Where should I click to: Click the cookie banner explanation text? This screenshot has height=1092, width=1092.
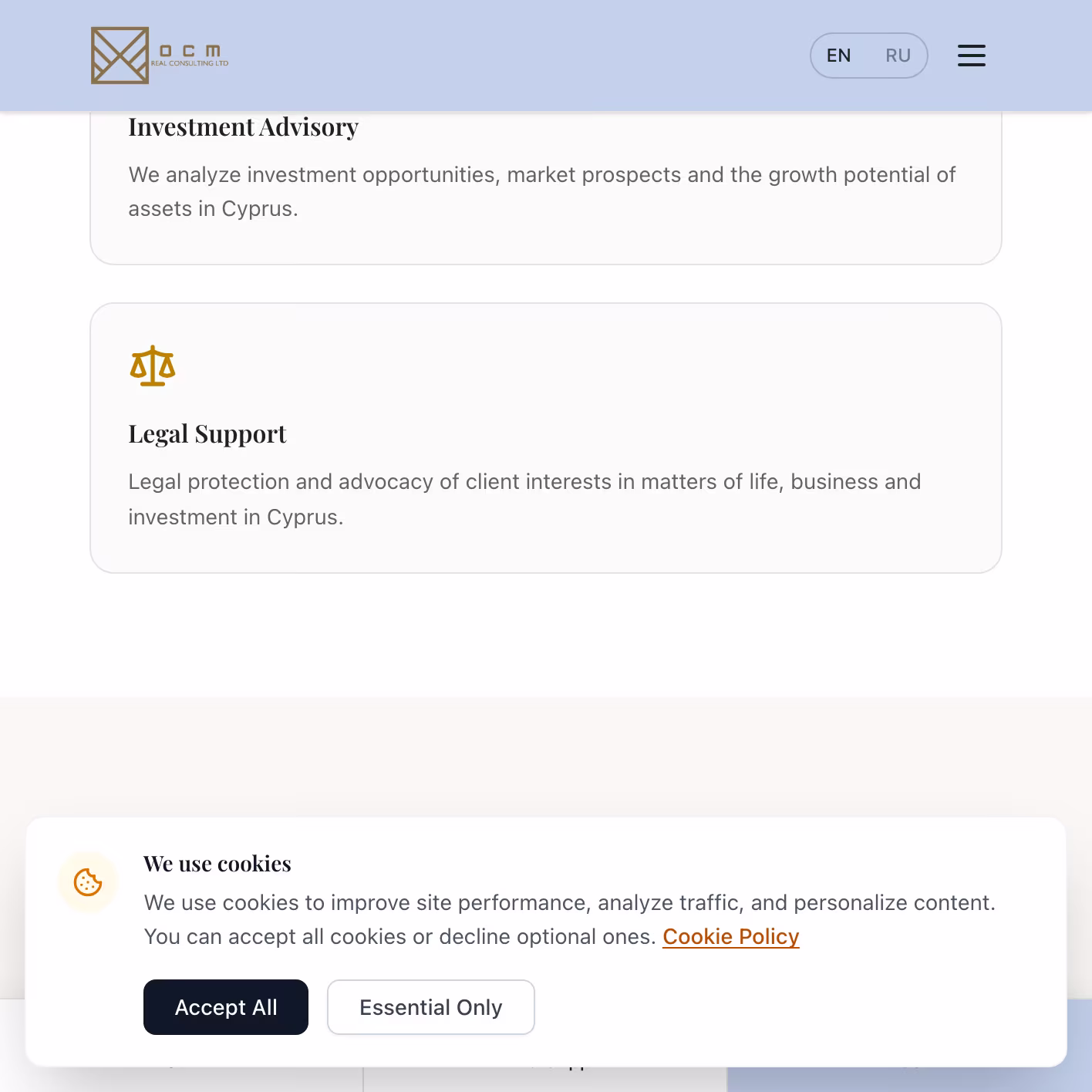pyautogui.click(x=569, y=919)
